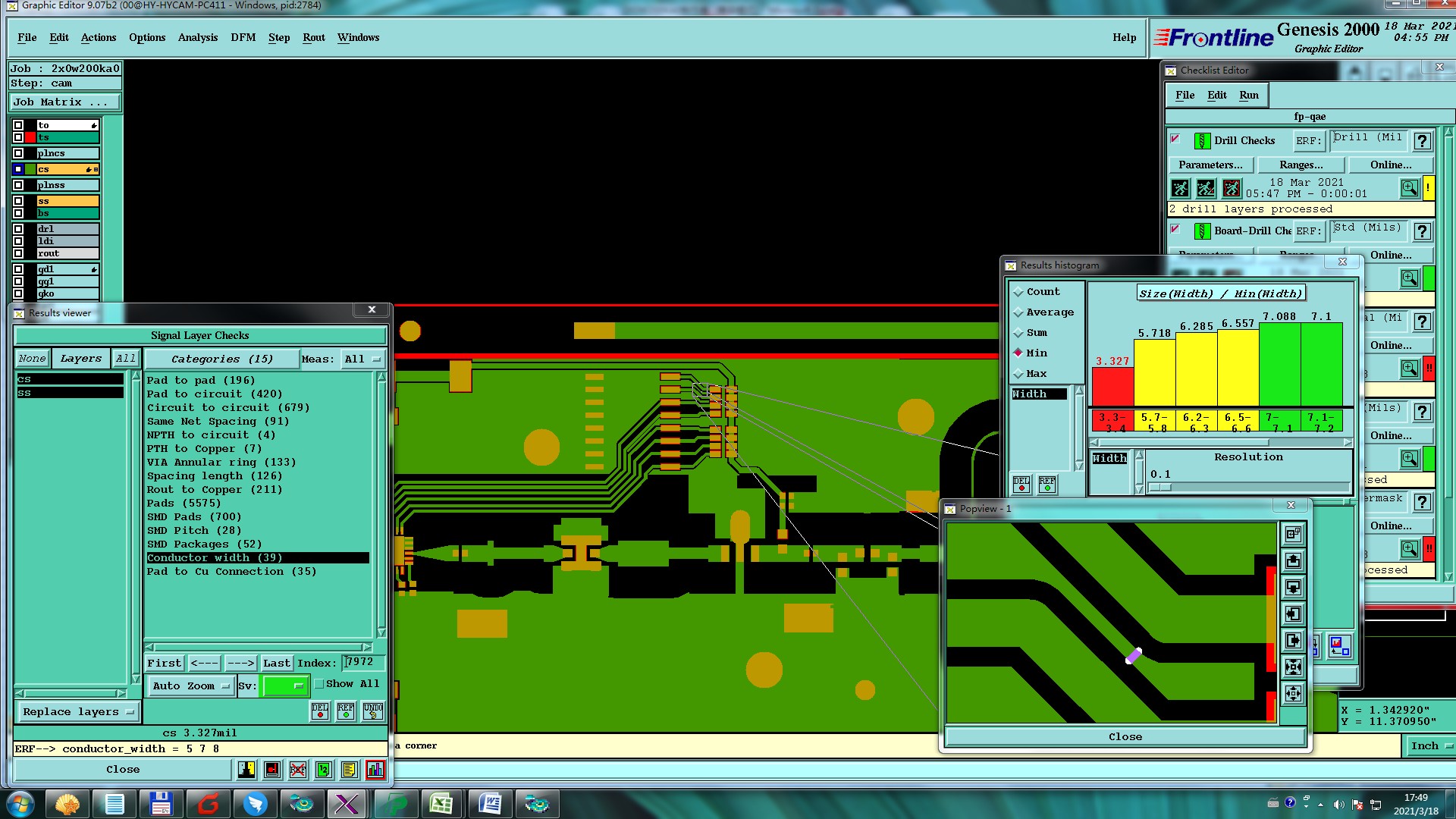Viewport: 1456px width, 819px height.
Task: Toggle visibility box of layer 'rout'
Action: (18, 253)
